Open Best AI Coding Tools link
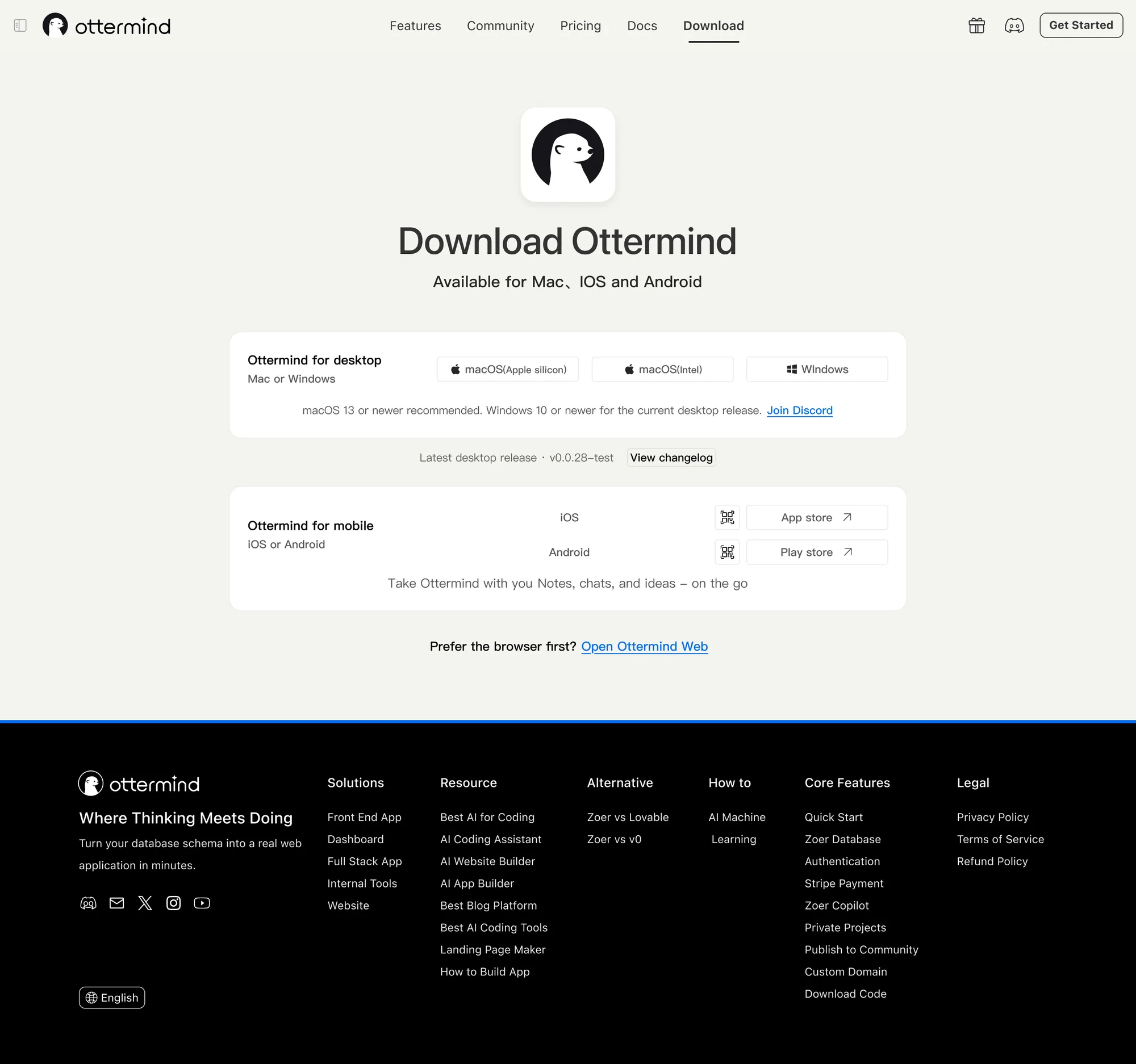 [494, 928]
